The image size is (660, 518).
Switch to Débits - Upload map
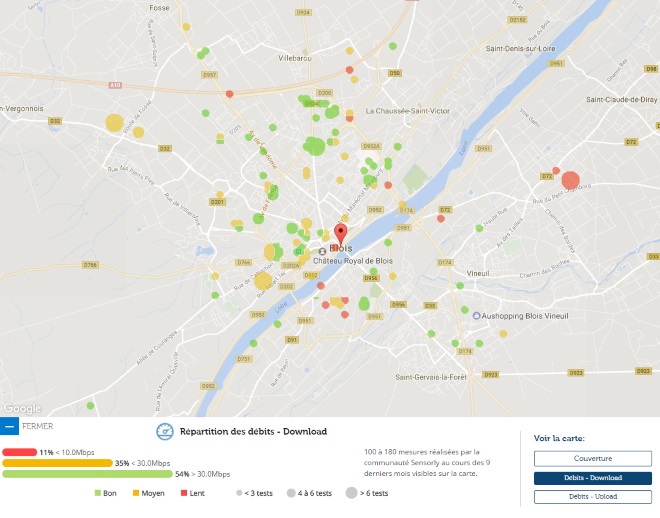coord(593,497)
